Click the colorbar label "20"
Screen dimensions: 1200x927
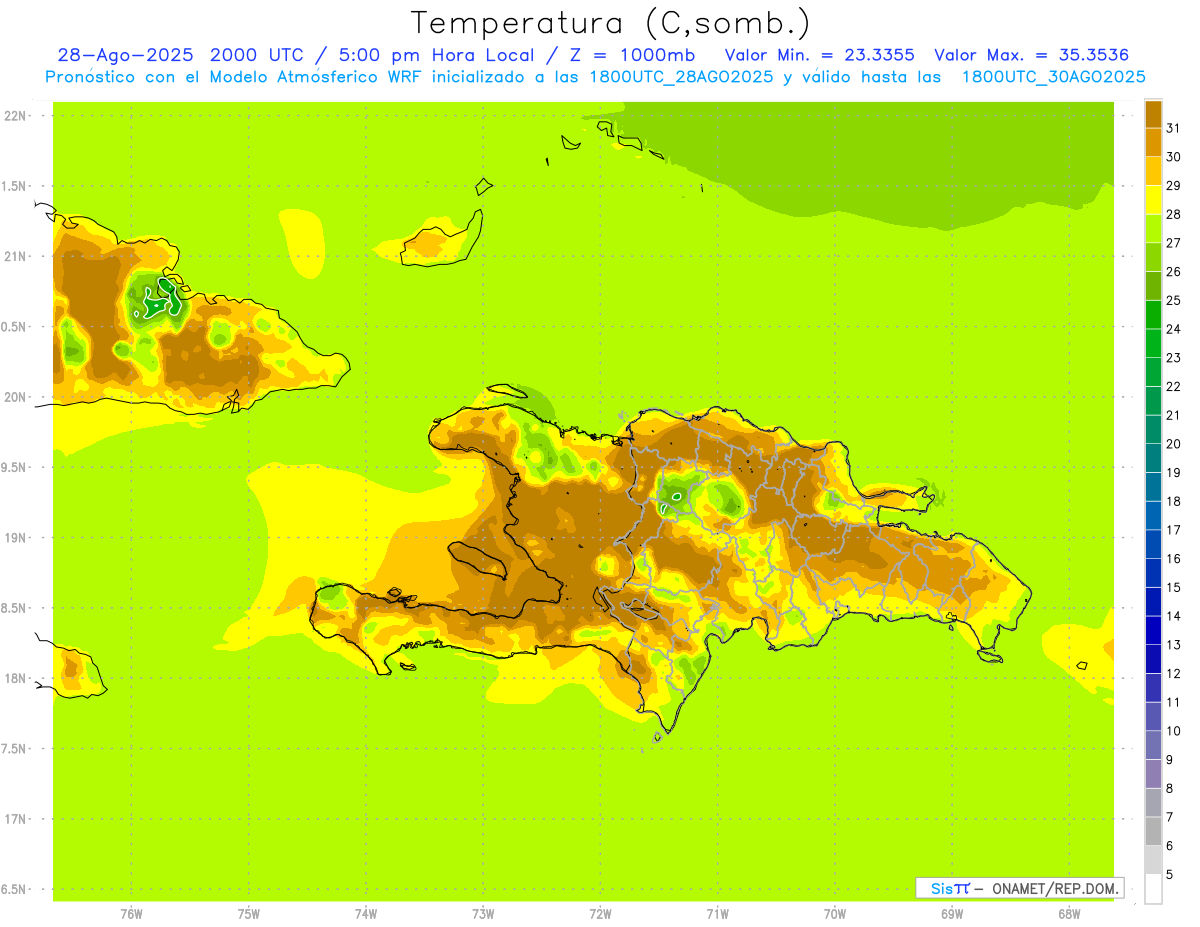[x=1173, y=444]
